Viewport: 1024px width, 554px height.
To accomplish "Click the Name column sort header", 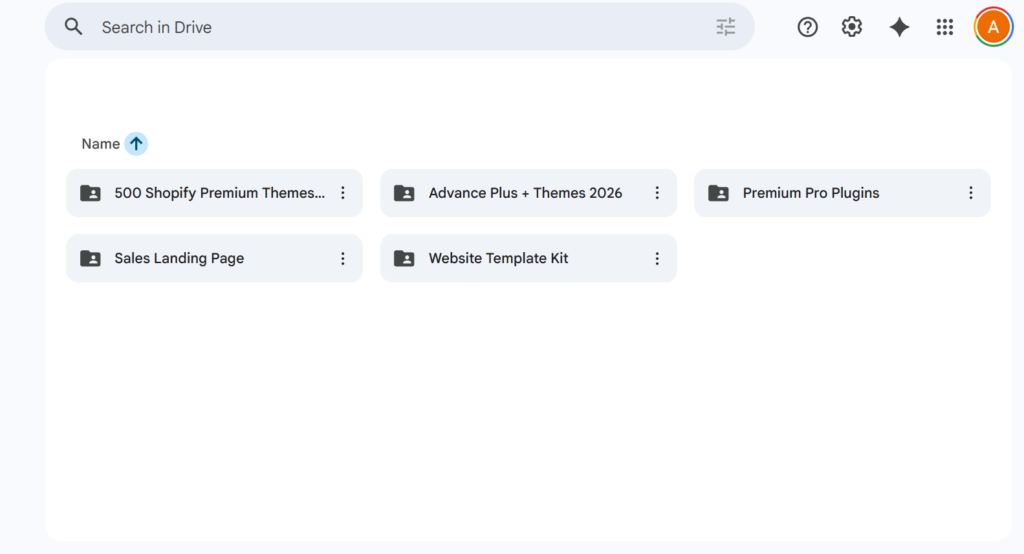I will [x=101, y=144].
